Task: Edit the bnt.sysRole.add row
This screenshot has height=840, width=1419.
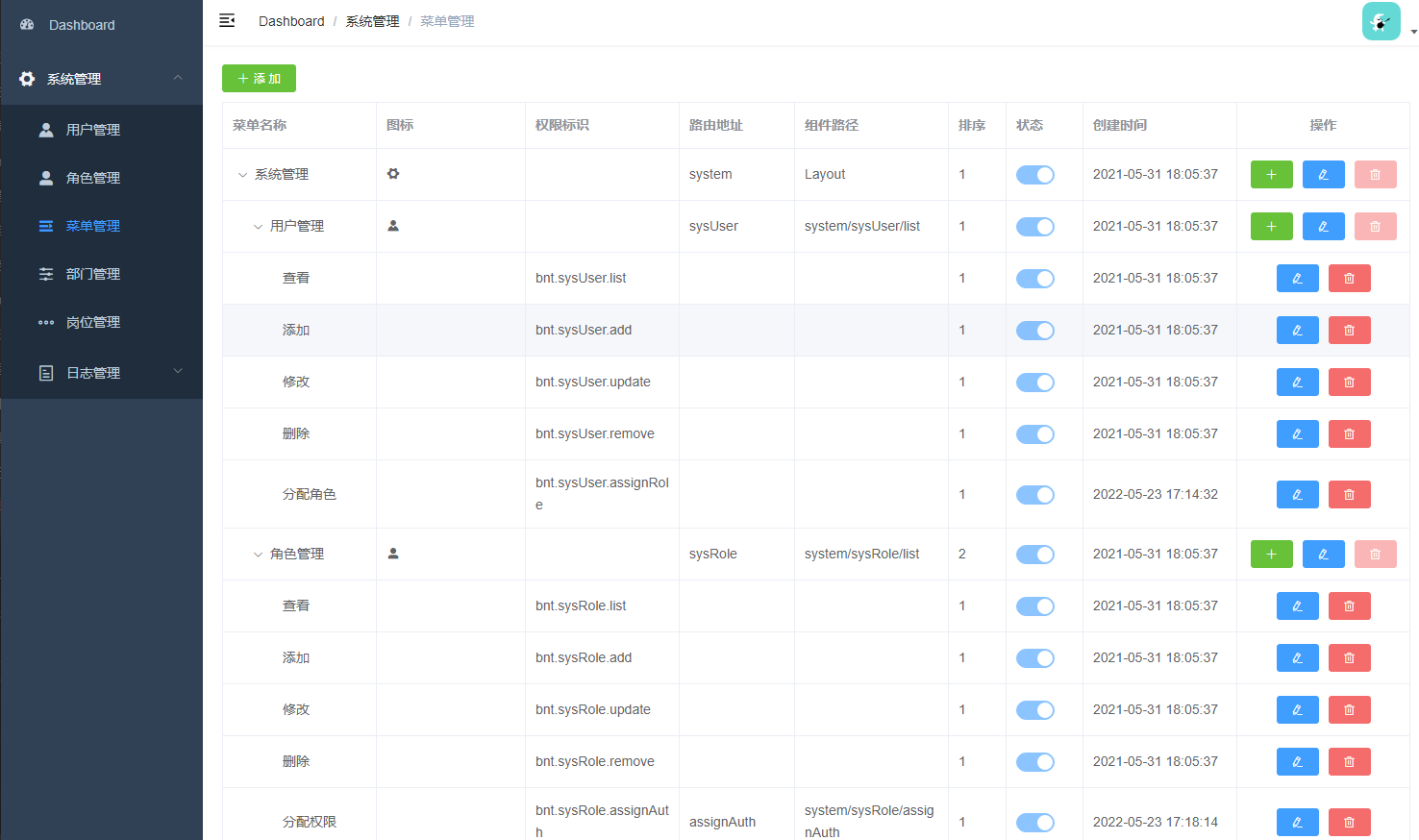Action: tap(1297, 658)
